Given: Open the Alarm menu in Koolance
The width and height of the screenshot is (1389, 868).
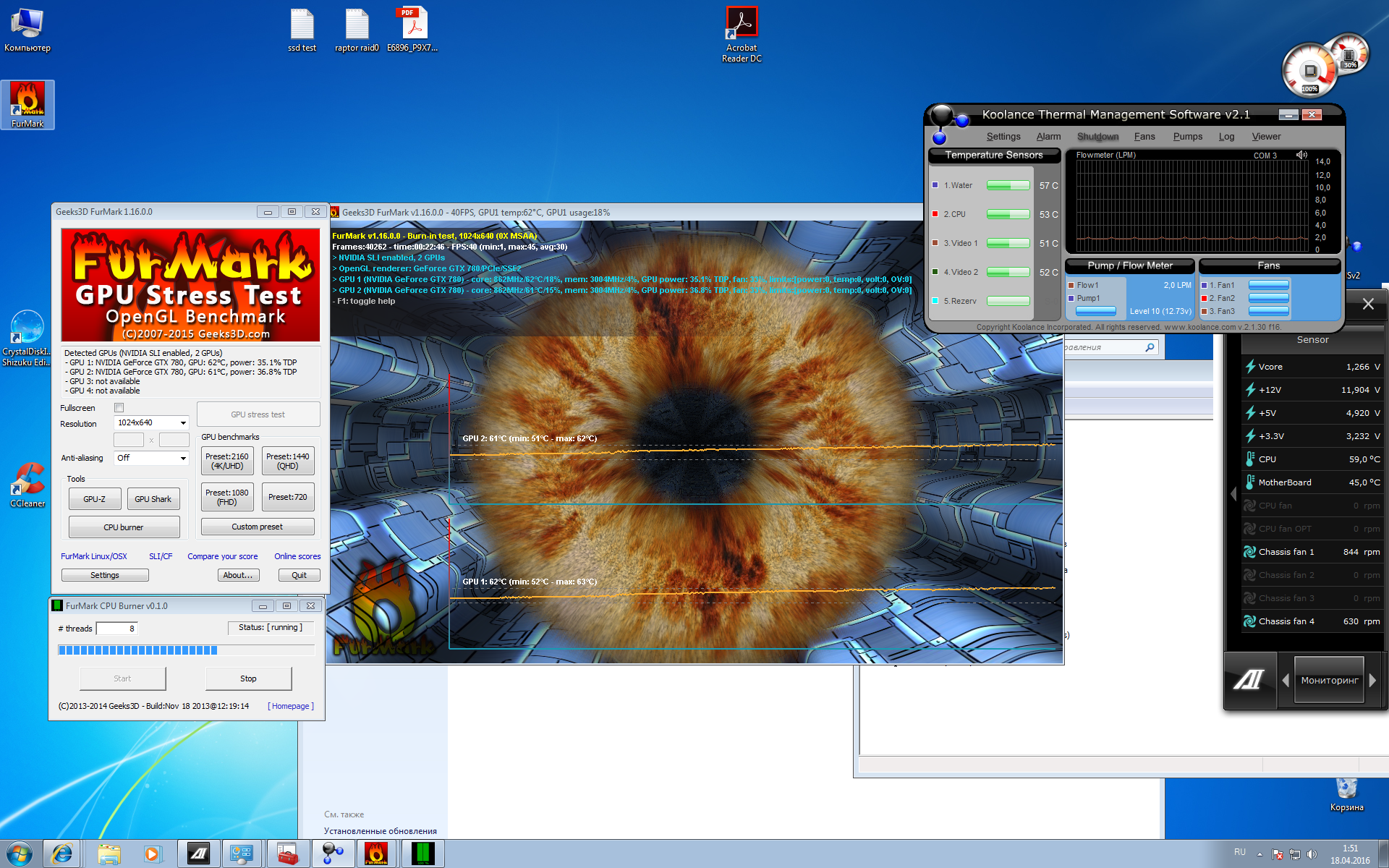Looking at the screenshot, I should (1048, 137).
